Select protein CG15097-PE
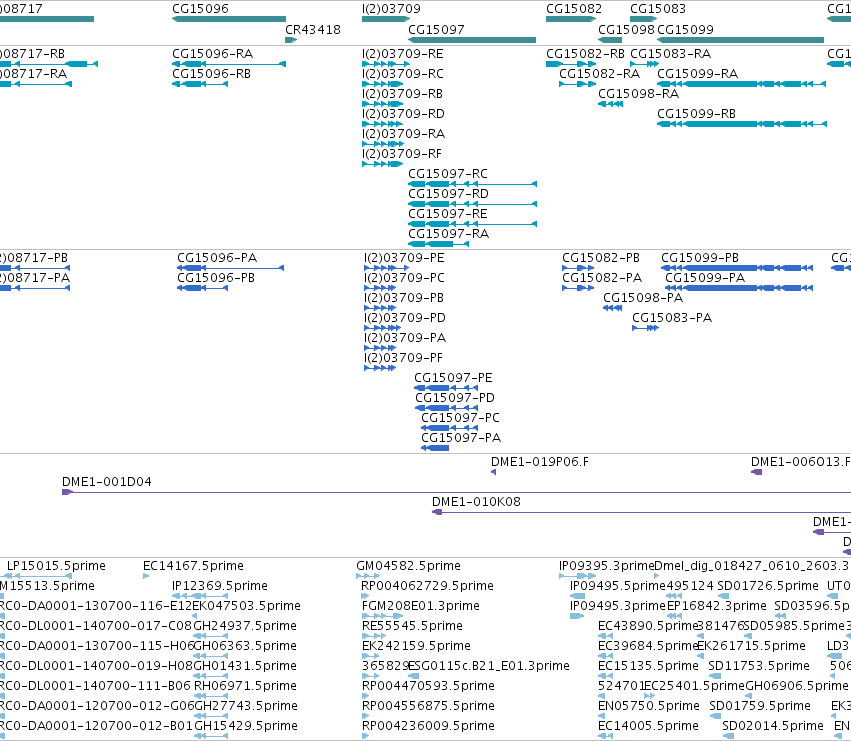The image size is (851, 741). pyautogui.click(x=453, y=378)
